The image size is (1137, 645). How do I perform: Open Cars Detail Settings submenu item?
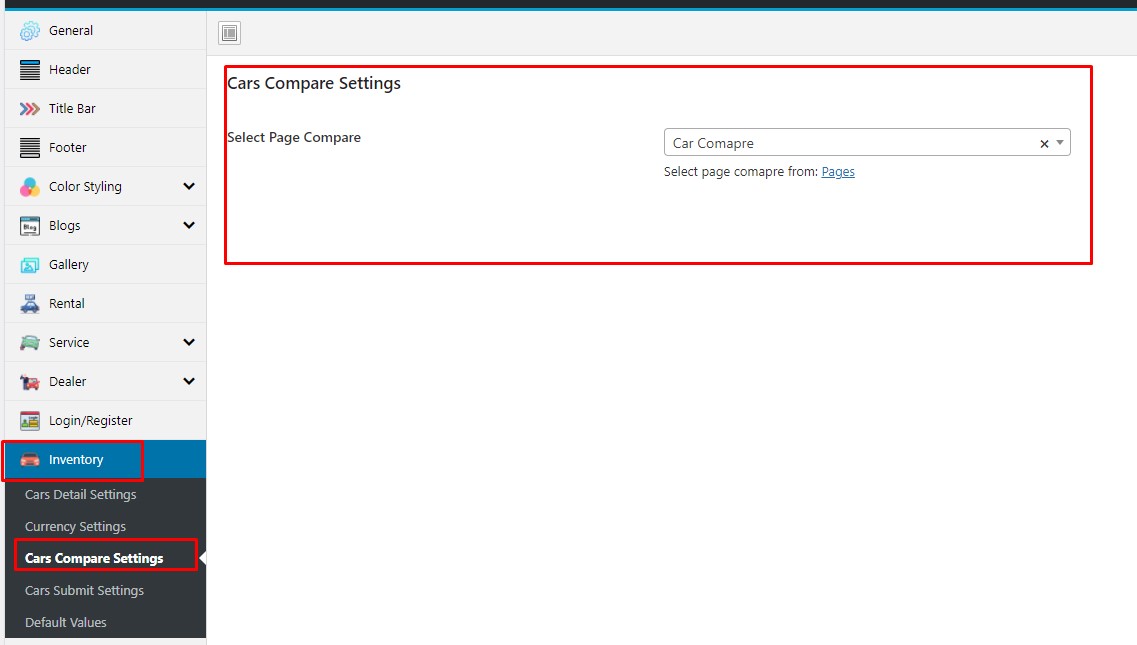(x=80, y=495)
